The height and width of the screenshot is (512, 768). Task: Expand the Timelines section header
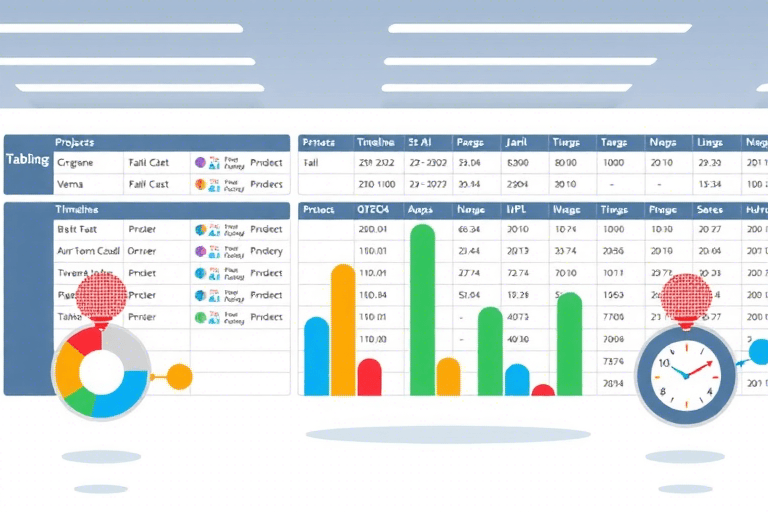pyautogui.click(x=77, y=209)
